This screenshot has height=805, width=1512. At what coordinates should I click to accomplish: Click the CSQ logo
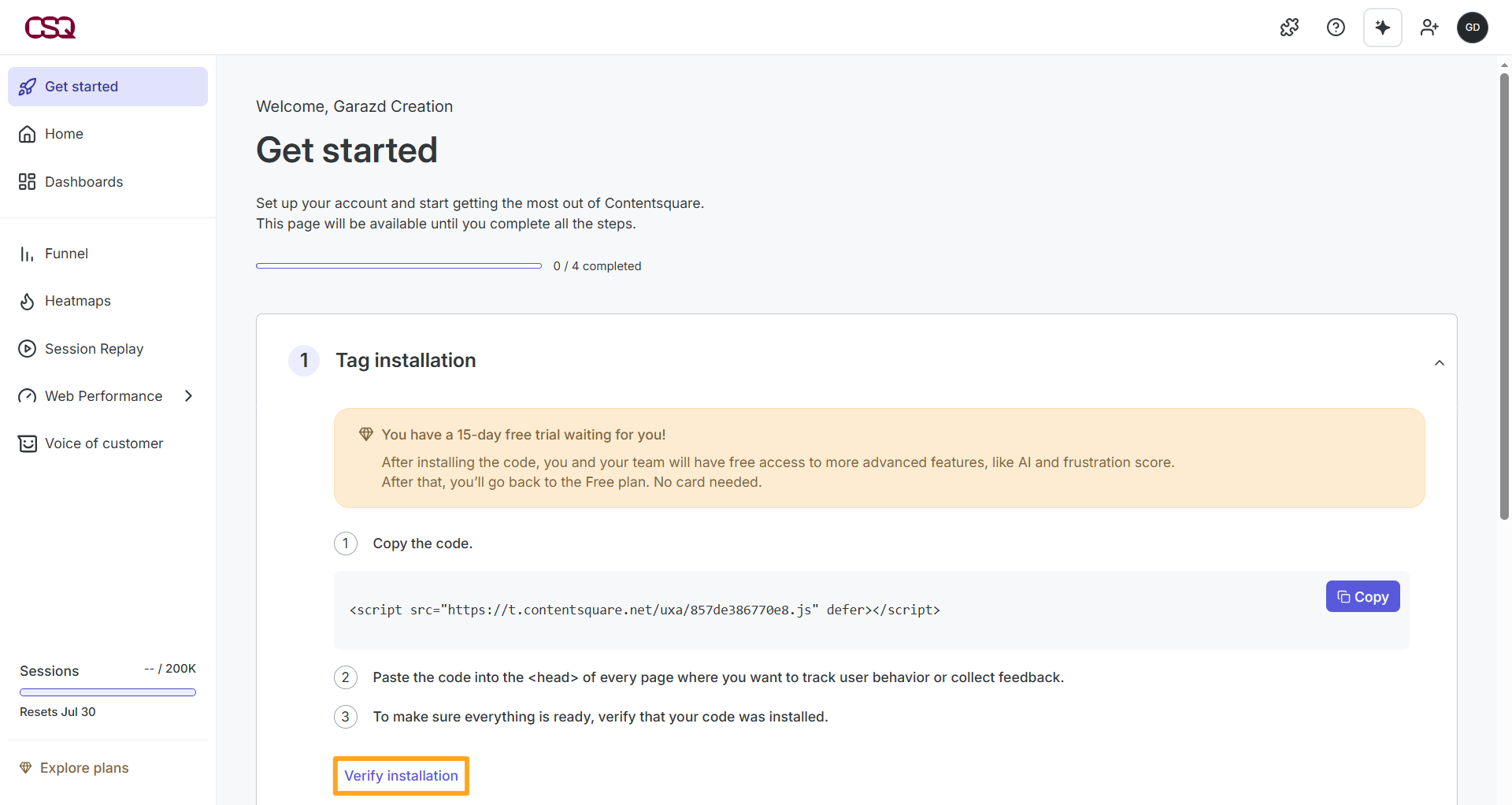(50, 28)
